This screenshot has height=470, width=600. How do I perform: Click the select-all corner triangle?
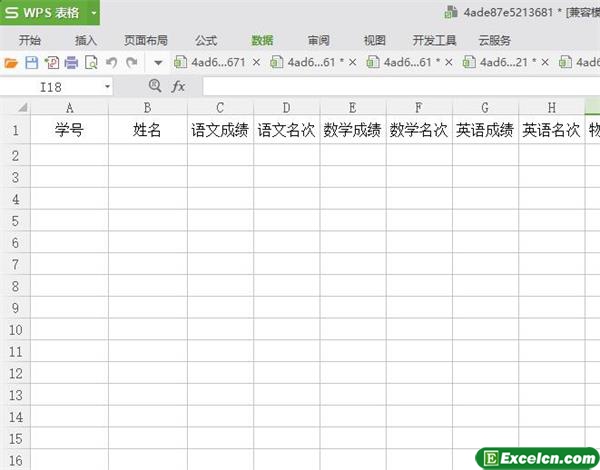click(22, 108)
